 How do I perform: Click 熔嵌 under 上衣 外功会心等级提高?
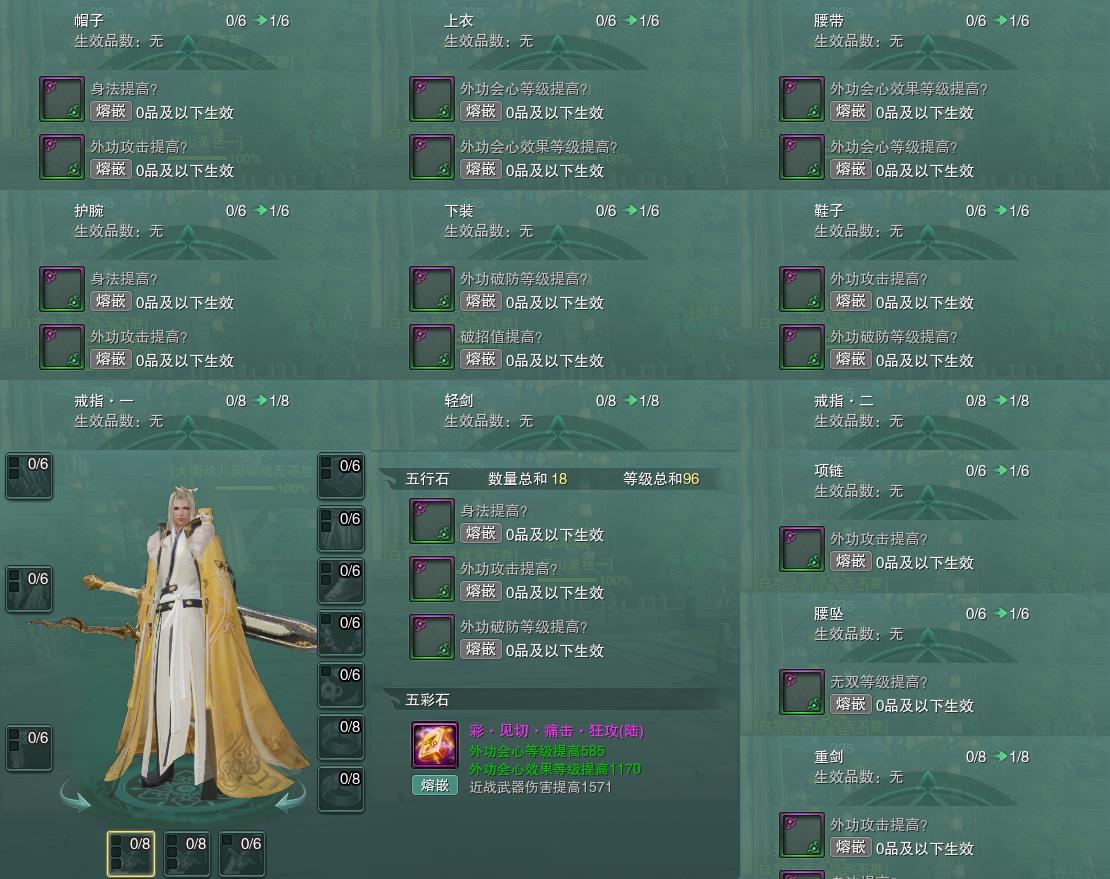click(481, 111)
